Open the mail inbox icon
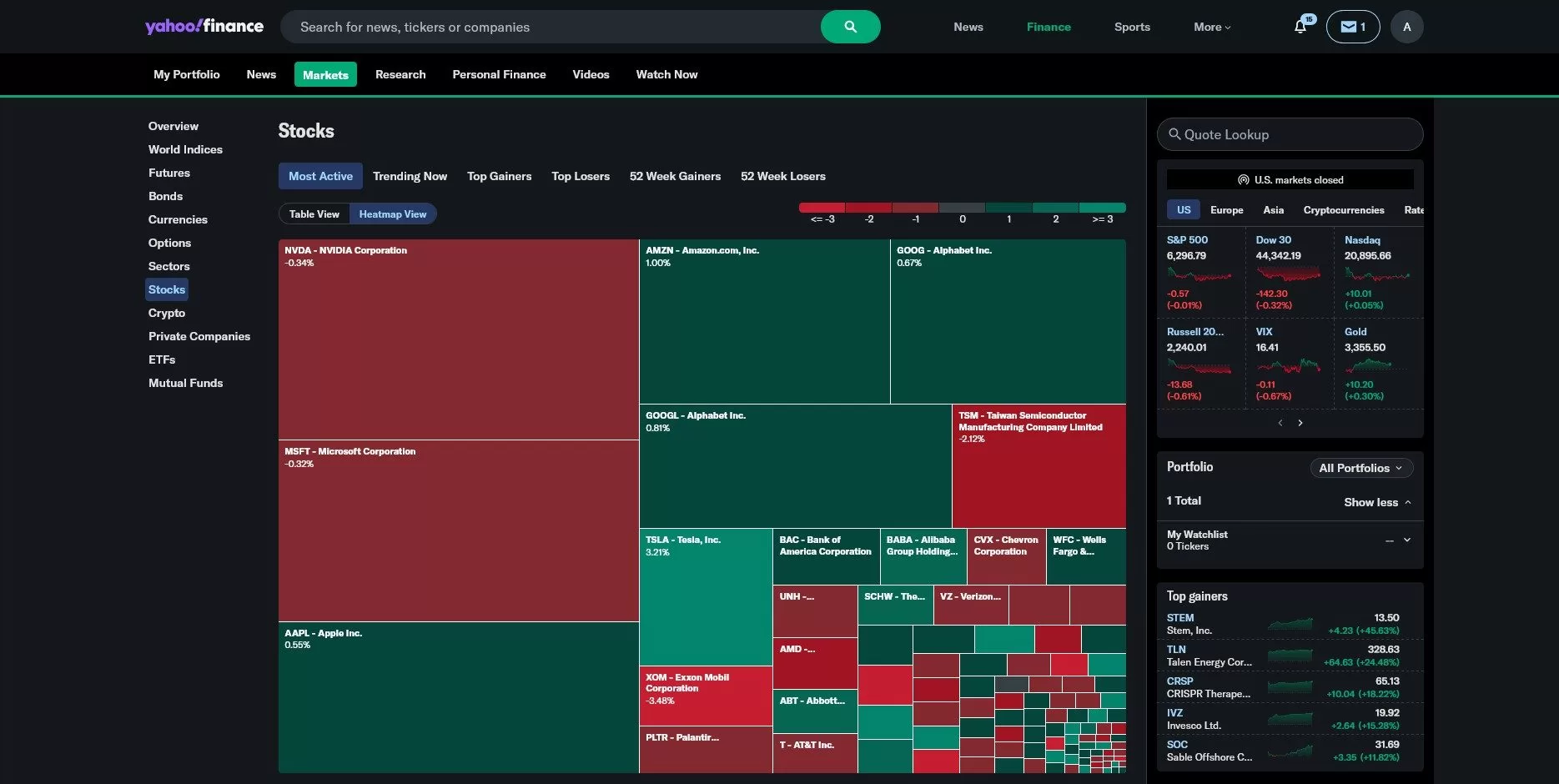 click(x=1352, y=27)
